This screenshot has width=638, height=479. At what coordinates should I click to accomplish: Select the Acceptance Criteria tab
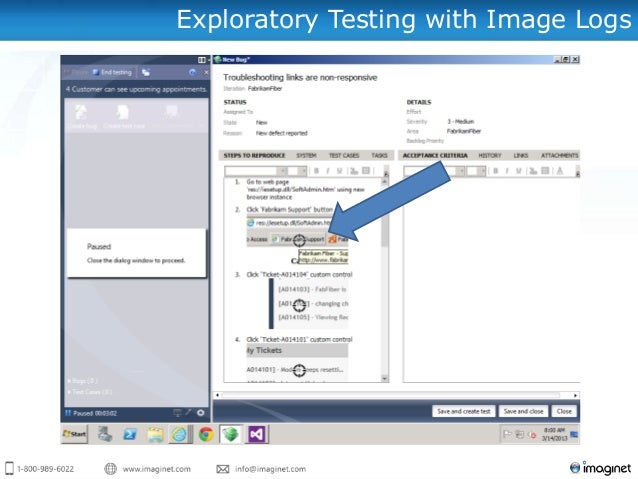(x=435, y=155)
